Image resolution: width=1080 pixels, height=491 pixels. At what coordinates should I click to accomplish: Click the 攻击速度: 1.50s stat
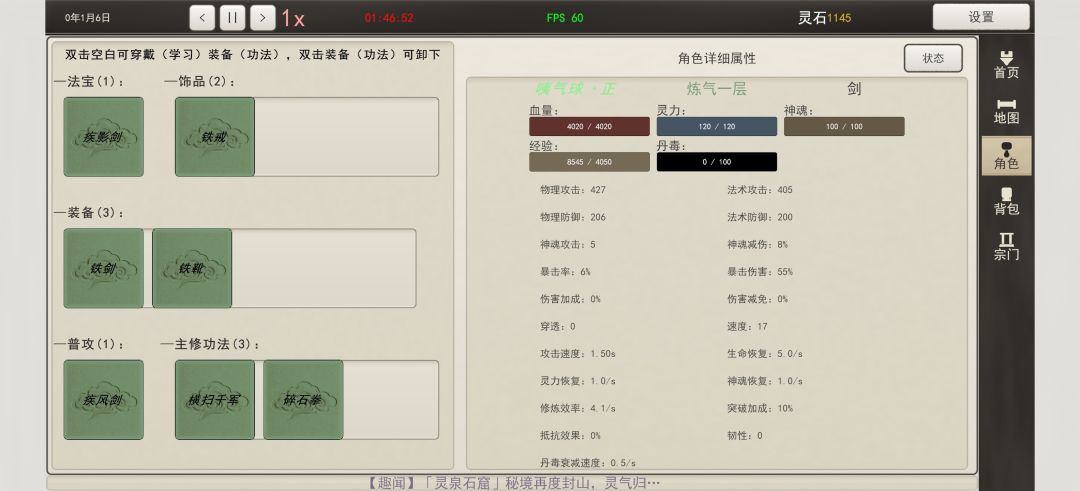pos(578,353)
